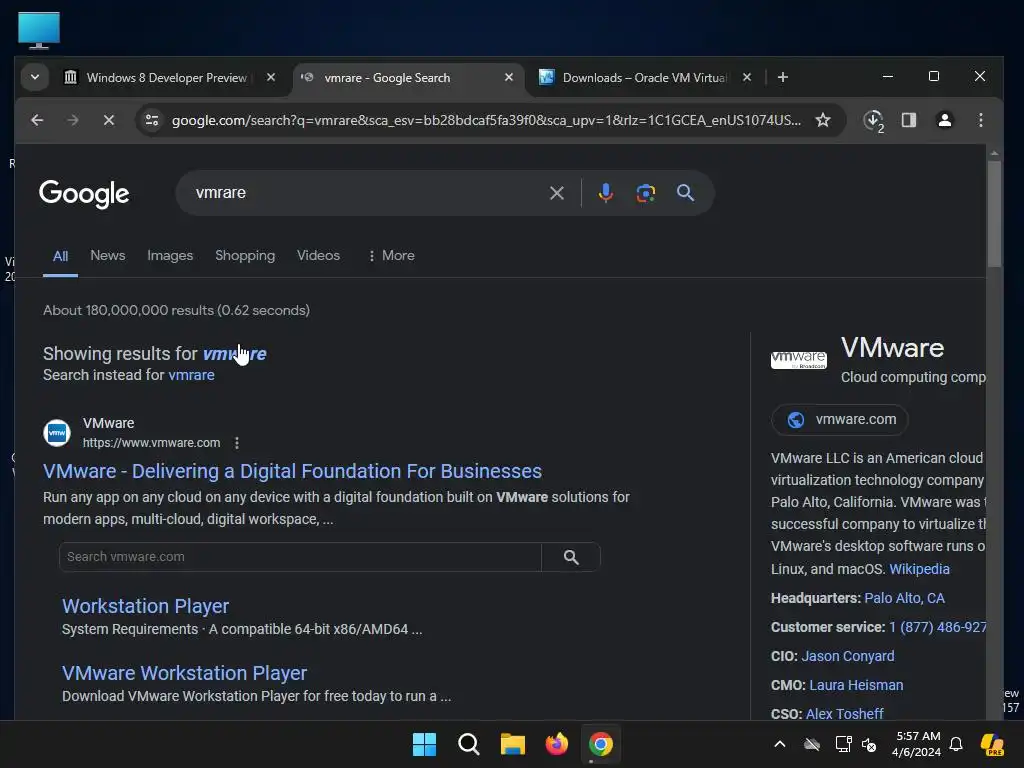1024x768 pixels.
Task: Show hidden system tray icons
Action: pos(780,744)
